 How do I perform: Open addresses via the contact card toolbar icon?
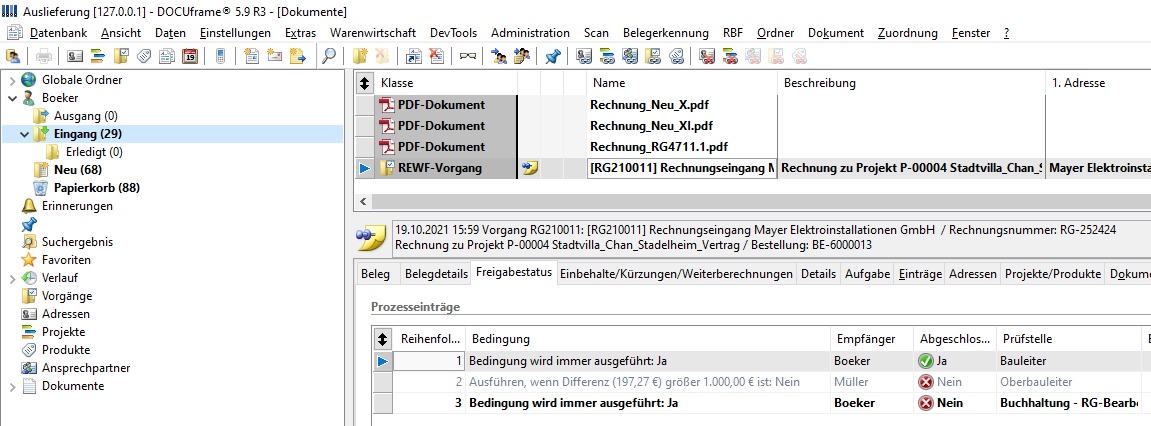point(75,56)
